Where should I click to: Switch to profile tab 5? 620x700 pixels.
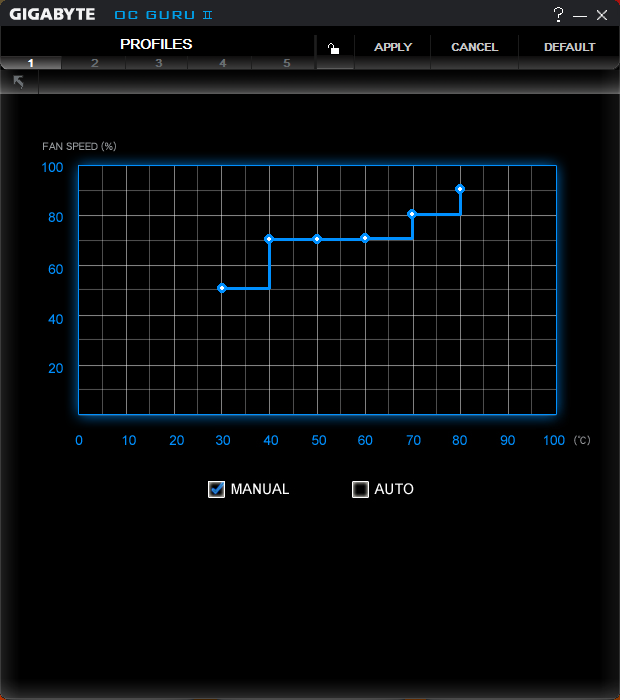[x=286, y=63]
